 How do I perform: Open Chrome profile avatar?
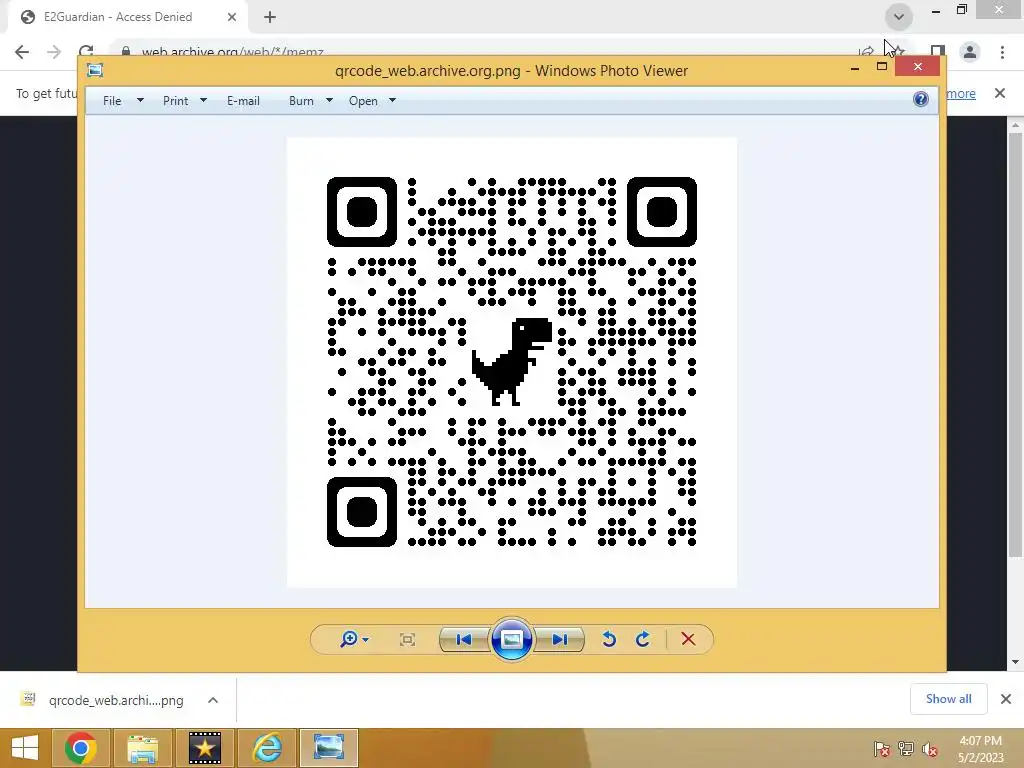970,52
